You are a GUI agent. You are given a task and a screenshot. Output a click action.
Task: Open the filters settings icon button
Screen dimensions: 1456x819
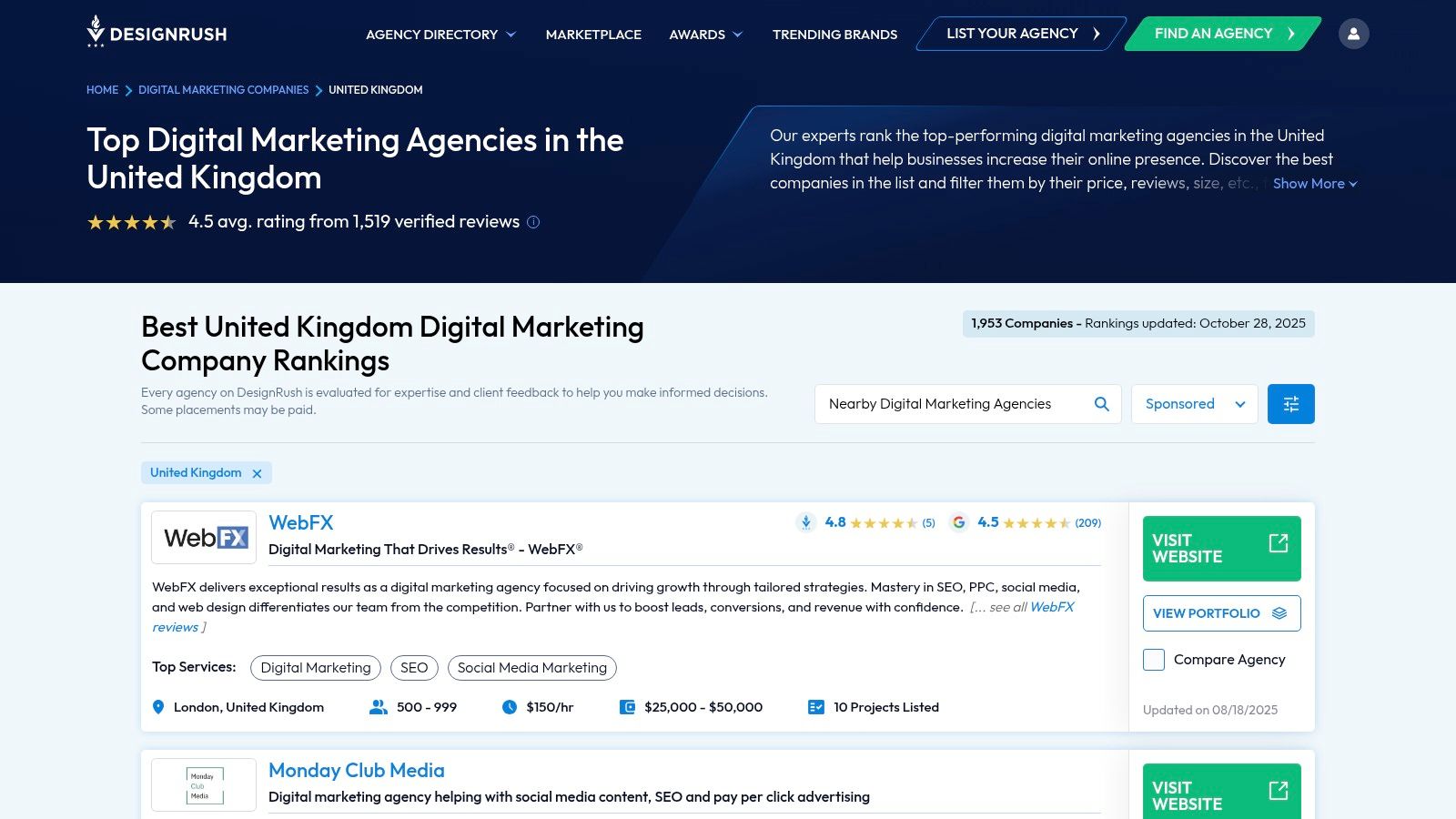[1290, 404]
